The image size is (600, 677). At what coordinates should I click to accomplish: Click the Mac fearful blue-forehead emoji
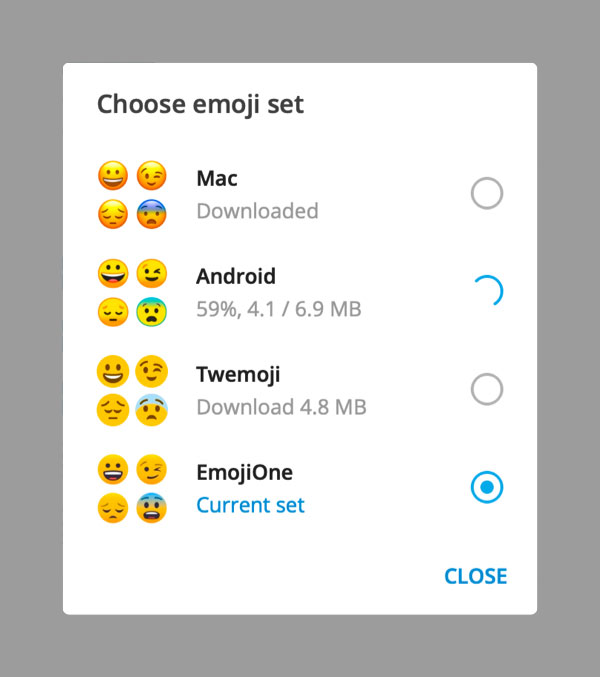coord(152,214)
